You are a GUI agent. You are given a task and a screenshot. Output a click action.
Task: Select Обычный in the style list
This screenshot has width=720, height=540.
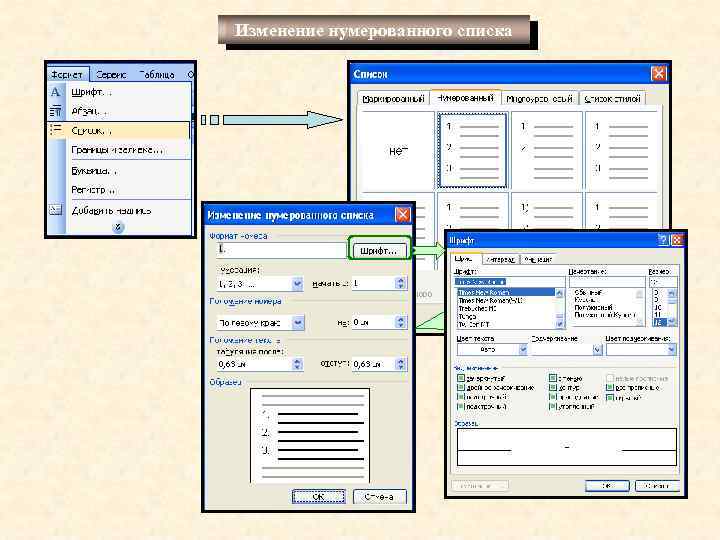588,292
